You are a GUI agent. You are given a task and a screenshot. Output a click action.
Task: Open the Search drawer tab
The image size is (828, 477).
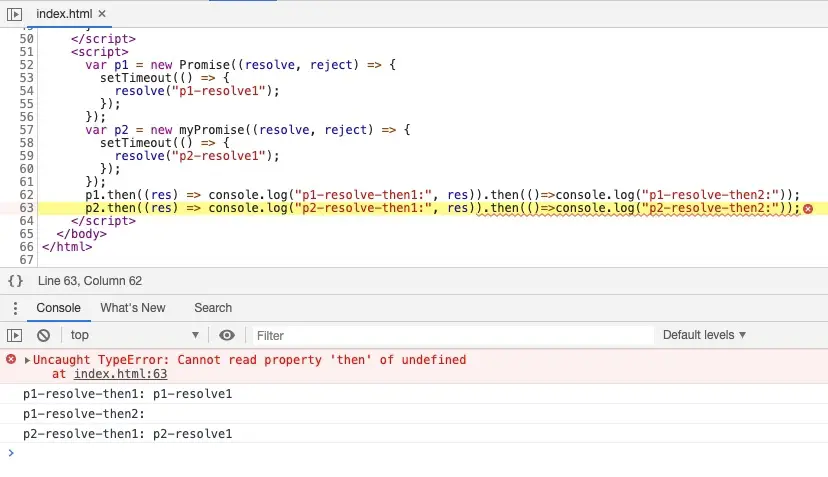213,308
